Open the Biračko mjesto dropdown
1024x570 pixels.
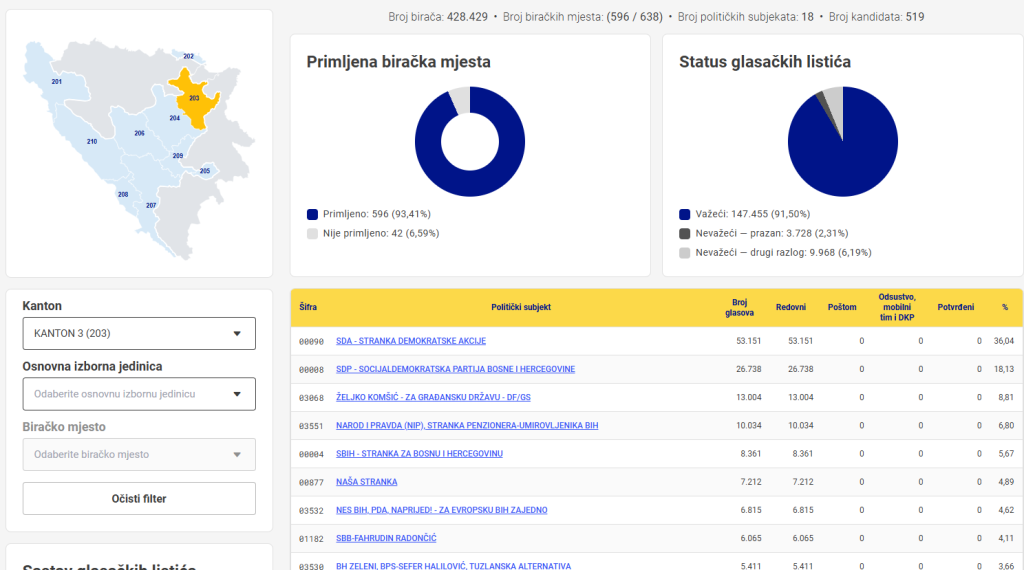tap(139, 454)
